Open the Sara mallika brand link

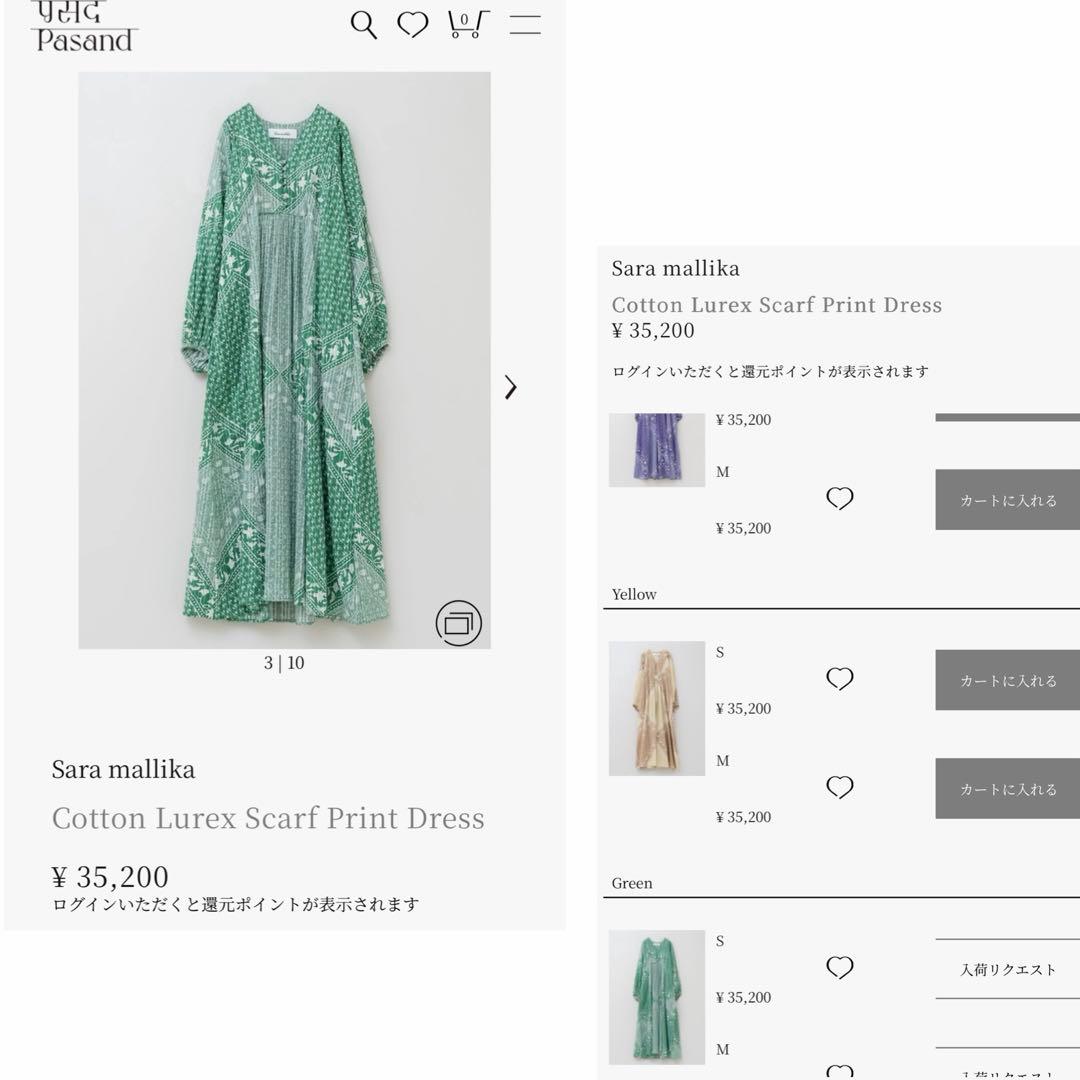tap(123, 769)
